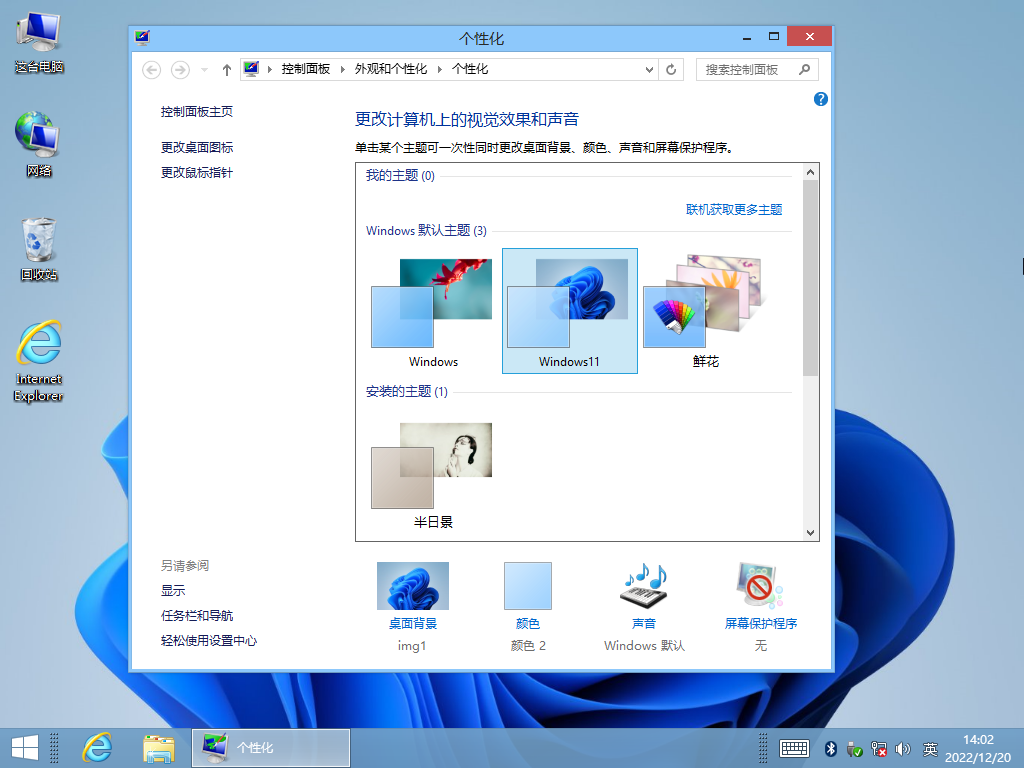
Task: Select the 鲜花 theme thumbnail
Action: click(x=704, y=310)
